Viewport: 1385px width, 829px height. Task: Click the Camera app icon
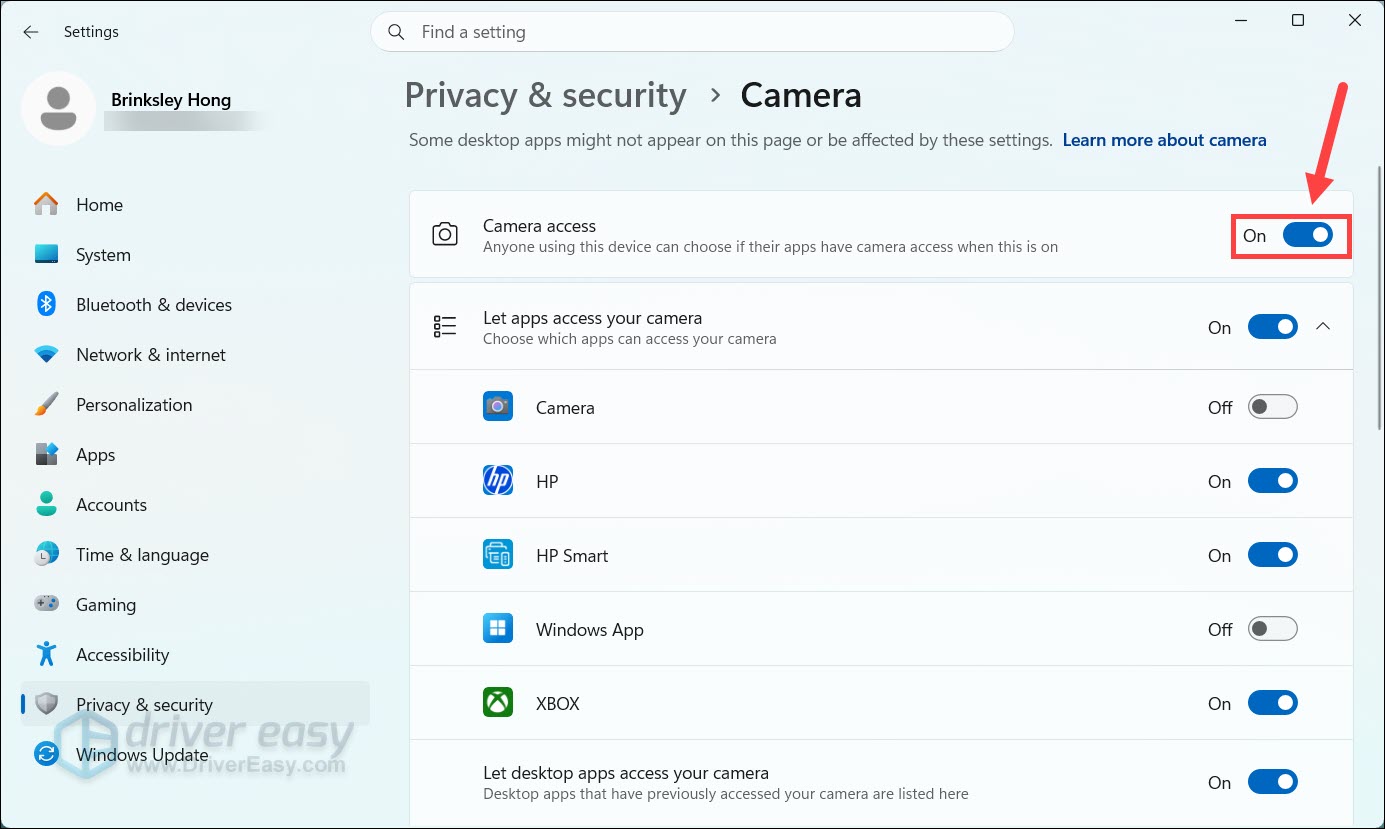pyautogui.click(x=498, y=407)
